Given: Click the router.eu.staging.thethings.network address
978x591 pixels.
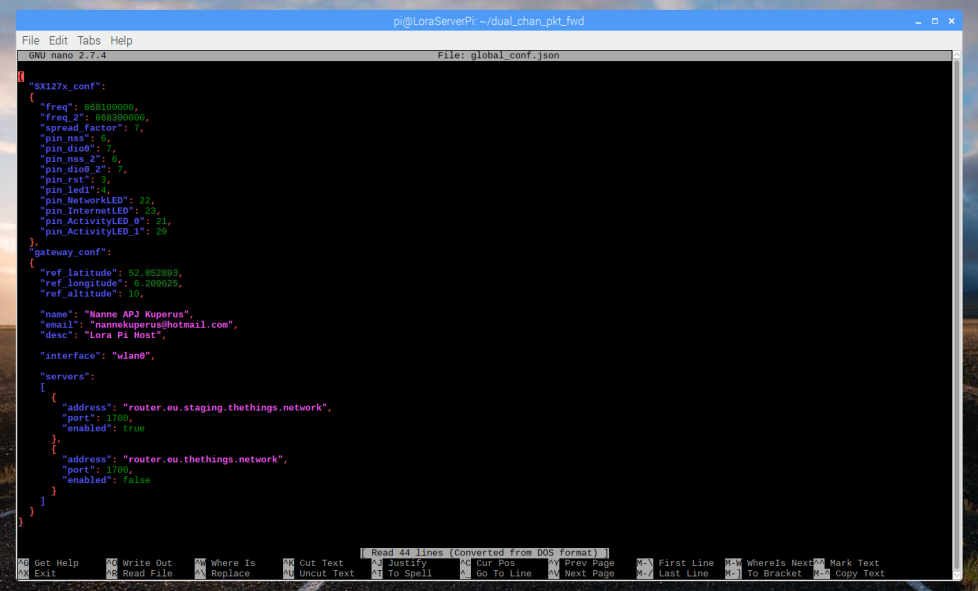Looking at the screenshot, I should pyautogui.click(x=225, y=407).
